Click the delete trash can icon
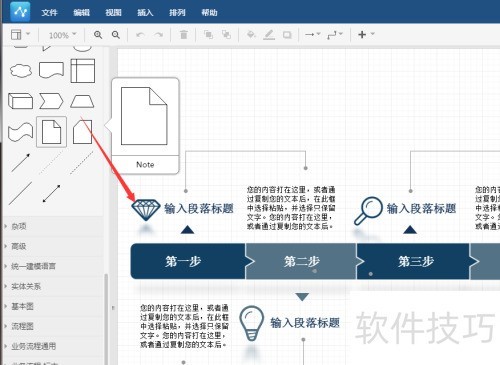The height and width of the screenshot is (365, 500). 184,34
